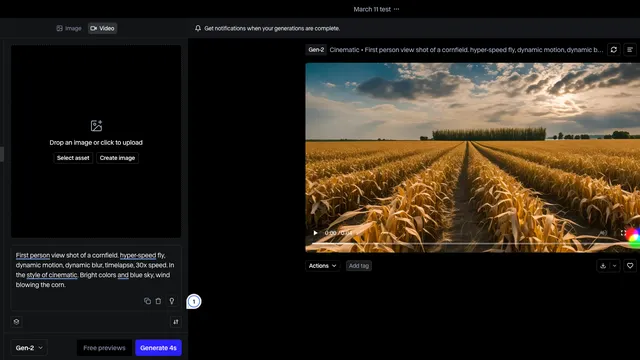Enter fullscreen on the video player
Viewport: 640px width, 360px height.
[623, 233]
